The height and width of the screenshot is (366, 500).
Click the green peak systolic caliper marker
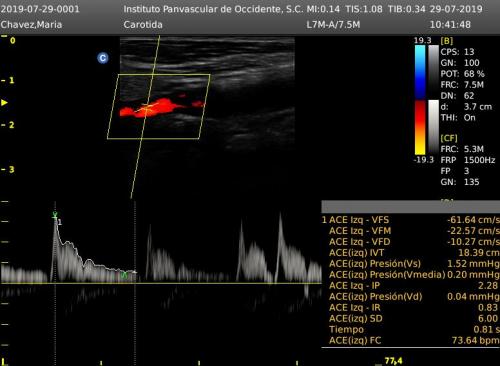click(x=55, y=215)
